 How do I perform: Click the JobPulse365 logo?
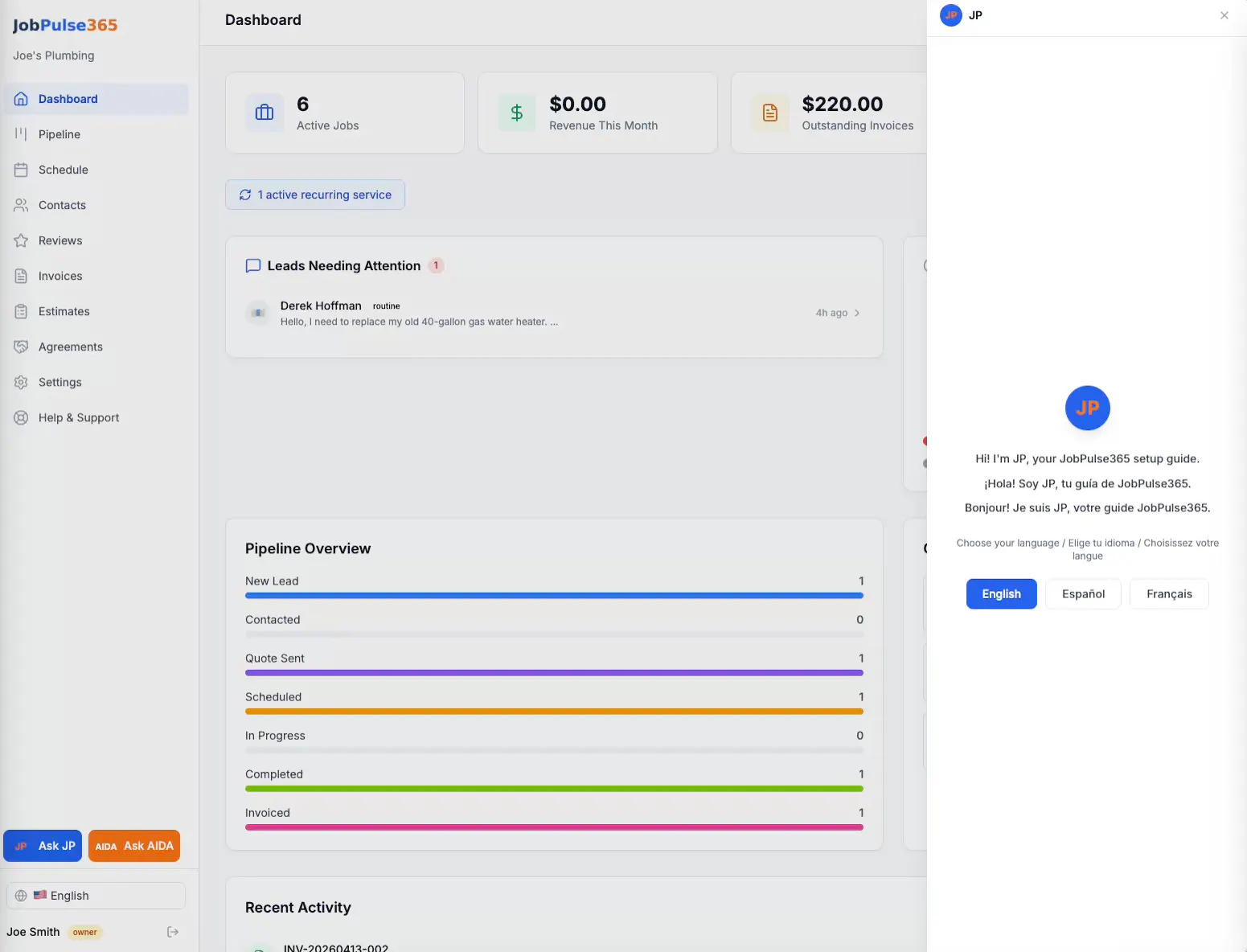65,25
